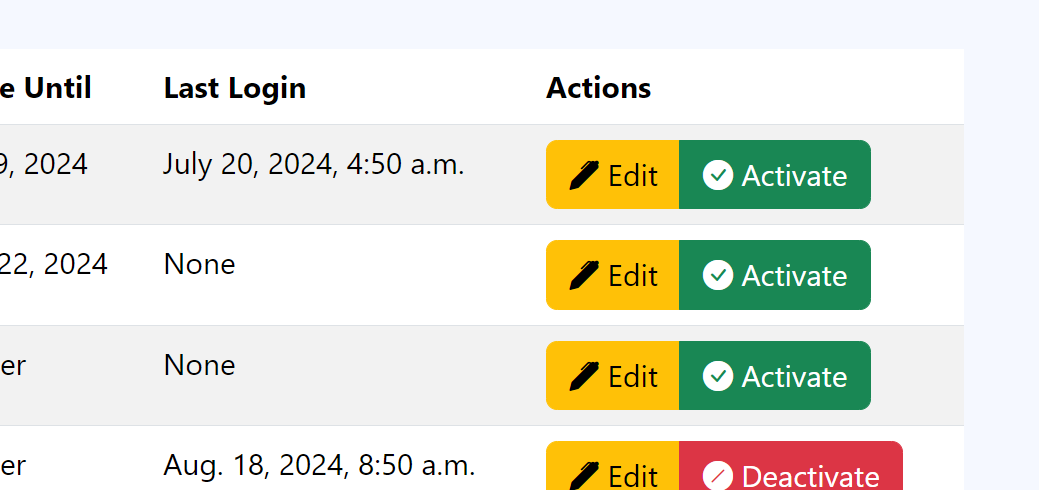This screenshot has height=490, width=1039.
Task: Click the pencil icon in the second row
Action: 584,276
